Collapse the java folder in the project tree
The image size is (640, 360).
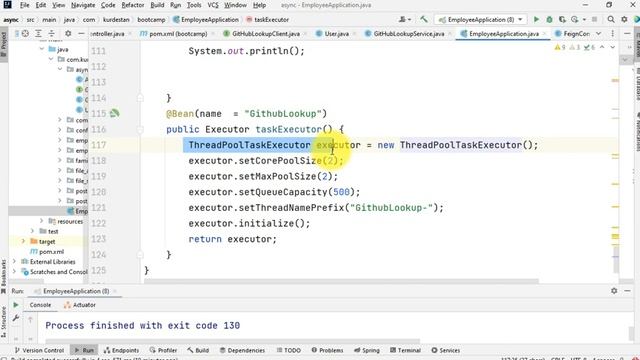(x=42, y=49)
